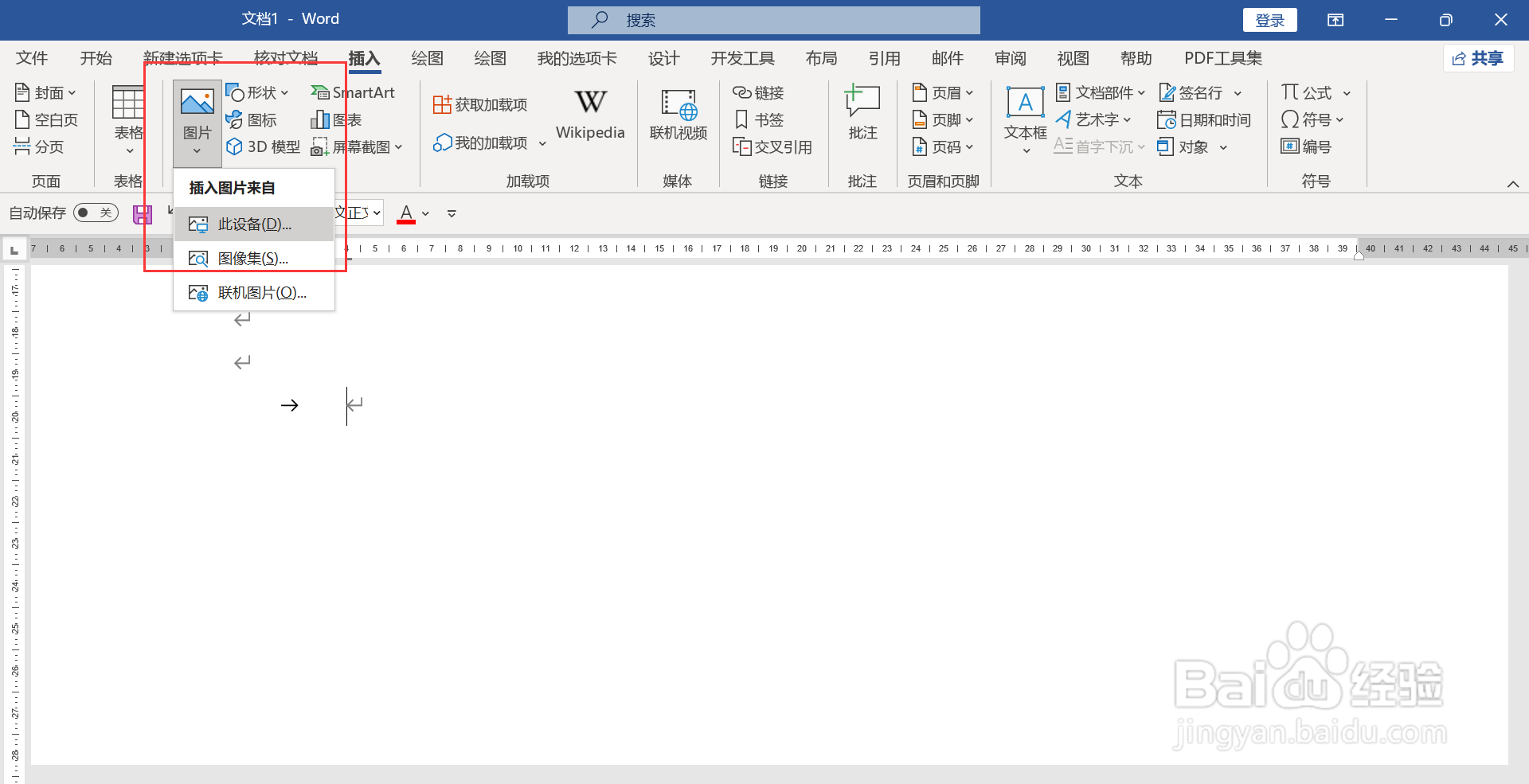Image resolution: width=1529 pixels, height=784 pixels.
Task: Insert Online Video (联机视频)
Action: coord(678,115)
